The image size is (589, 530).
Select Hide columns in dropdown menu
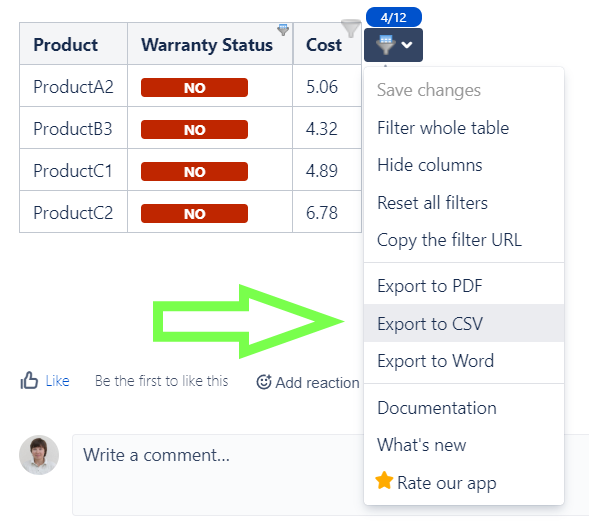tap(464, 165)
